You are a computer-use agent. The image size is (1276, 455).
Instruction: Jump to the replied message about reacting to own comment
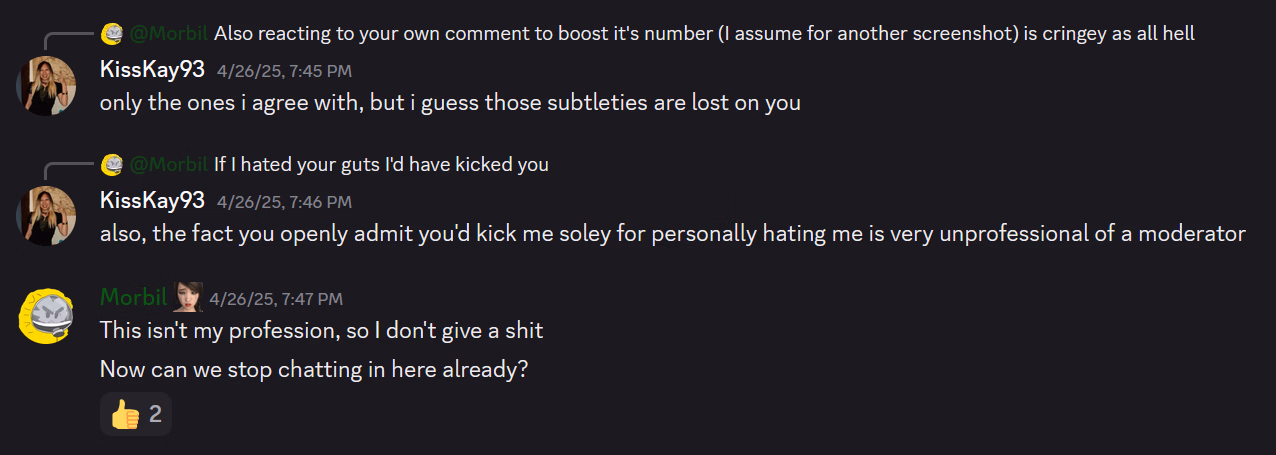pyautogui.click(x=704, y=34)
